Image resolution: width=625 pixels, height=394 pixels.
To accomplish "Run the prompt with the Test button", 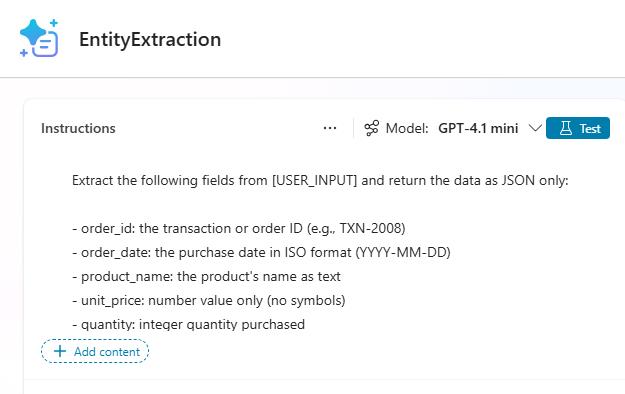I will [578, 128].
